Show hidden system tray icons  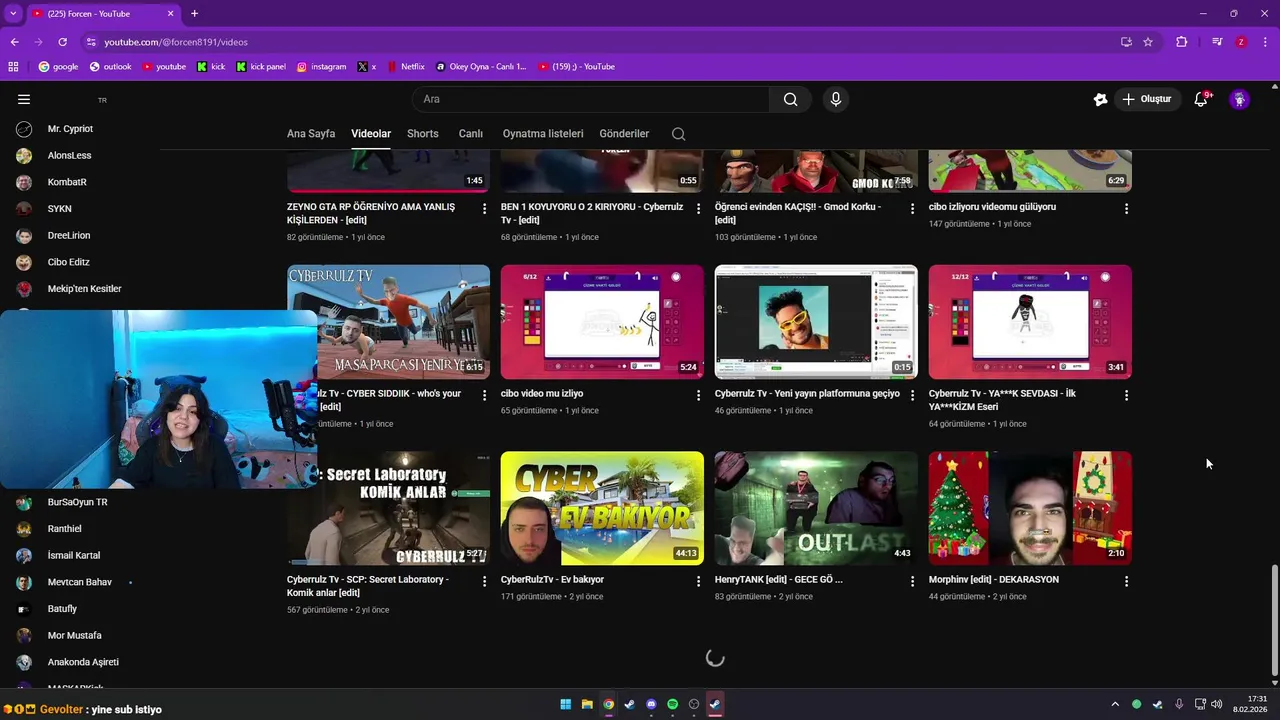coord(1115,704)
